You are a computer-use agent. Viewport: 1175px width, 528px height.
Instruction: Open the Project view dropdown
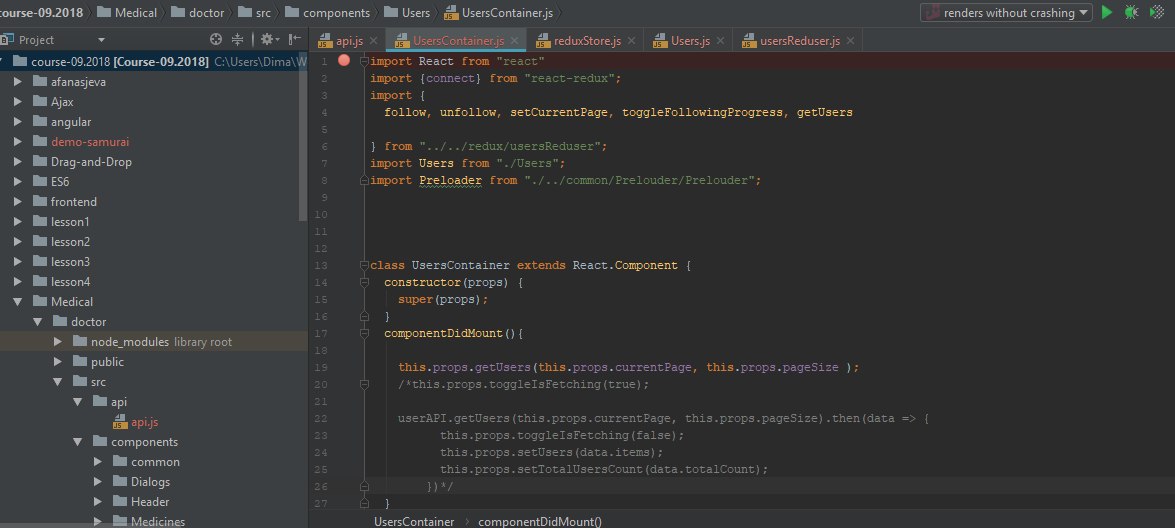pos(101,40)
